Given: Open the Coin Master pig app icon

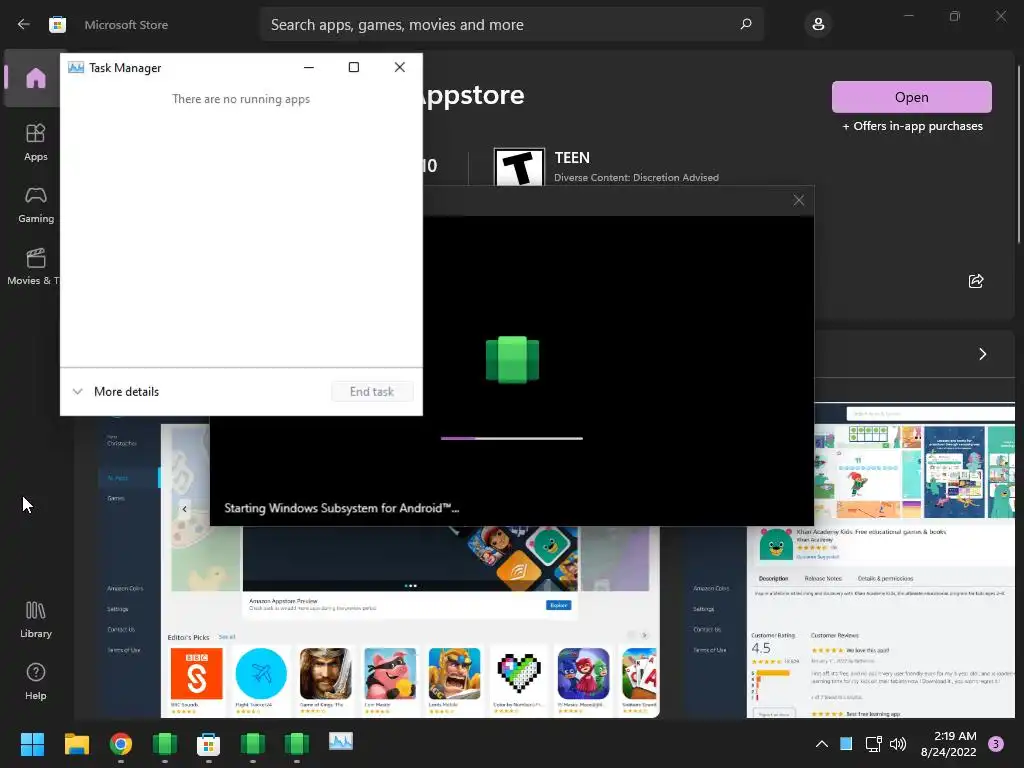Looking at the screenshot, I should click(x=390, y=674).
